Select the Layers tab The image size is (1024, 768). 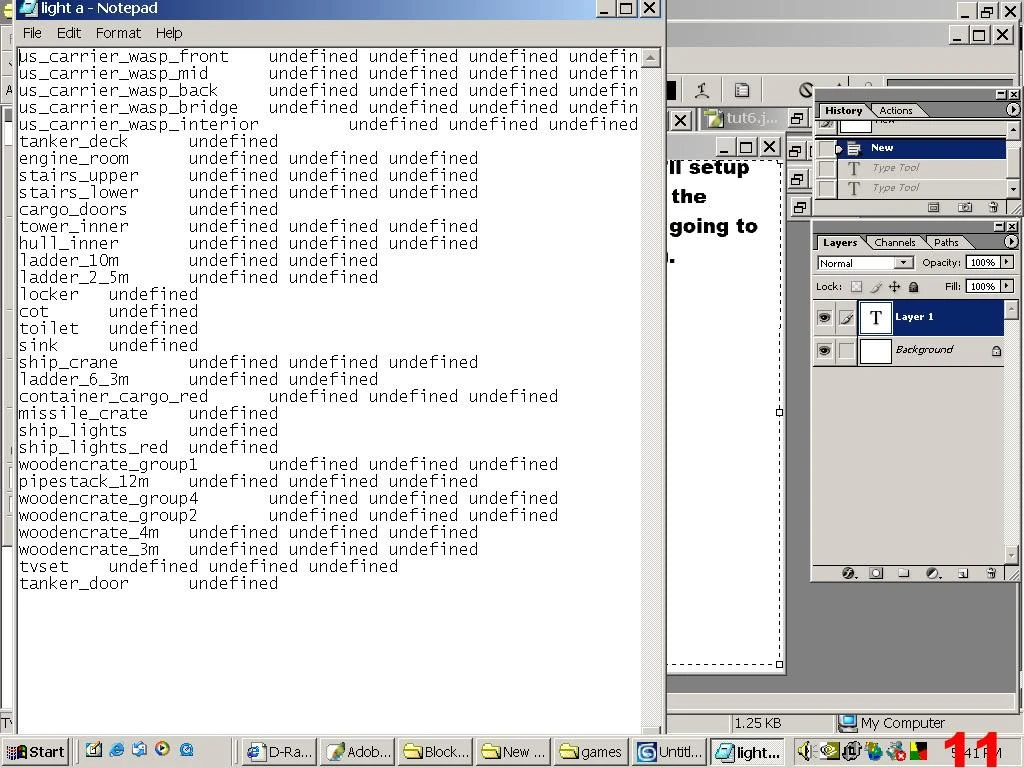[840, 242]
